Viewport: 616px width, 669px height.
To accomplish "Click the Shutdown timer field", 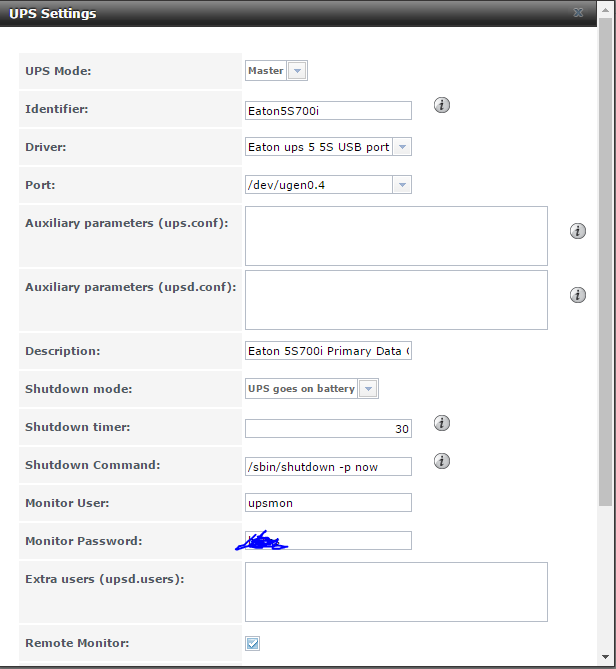I will point(328,429).
